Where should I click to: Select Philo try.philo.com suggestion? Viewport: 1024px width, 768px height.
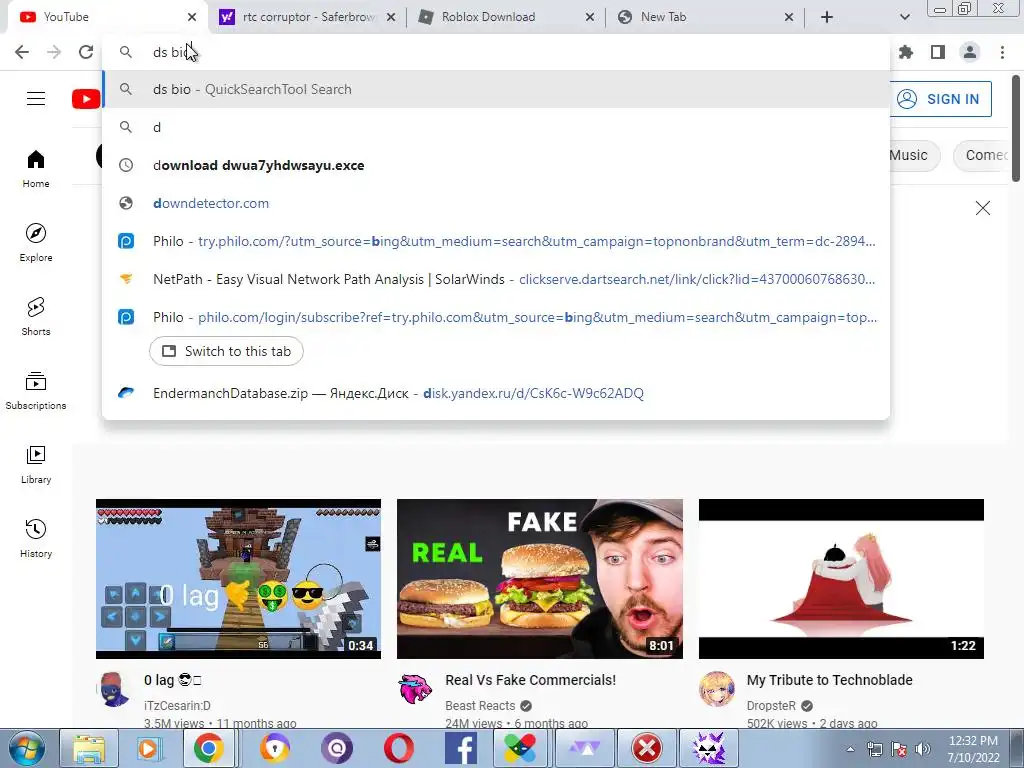tap(496, 241)
